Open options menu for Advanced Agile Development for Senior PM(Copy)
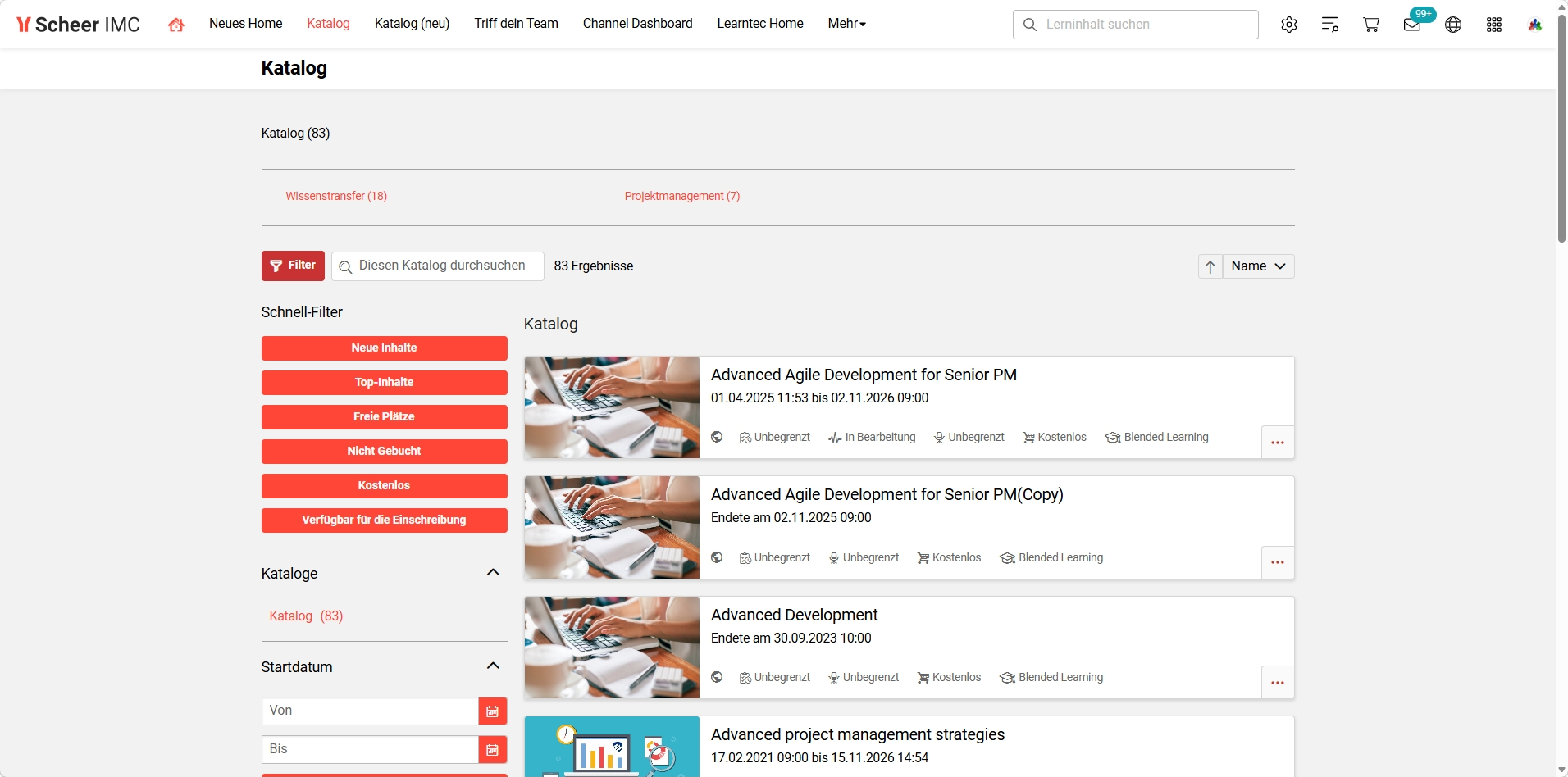Viewport: 1568px width, 777px height. [1278, 562]
